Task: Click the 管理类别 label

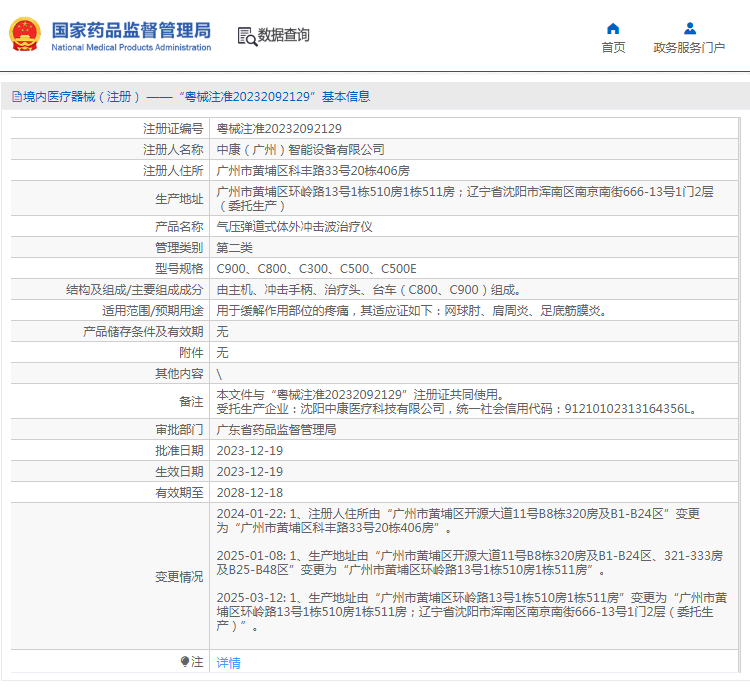Action: click(x=179, y=248)
